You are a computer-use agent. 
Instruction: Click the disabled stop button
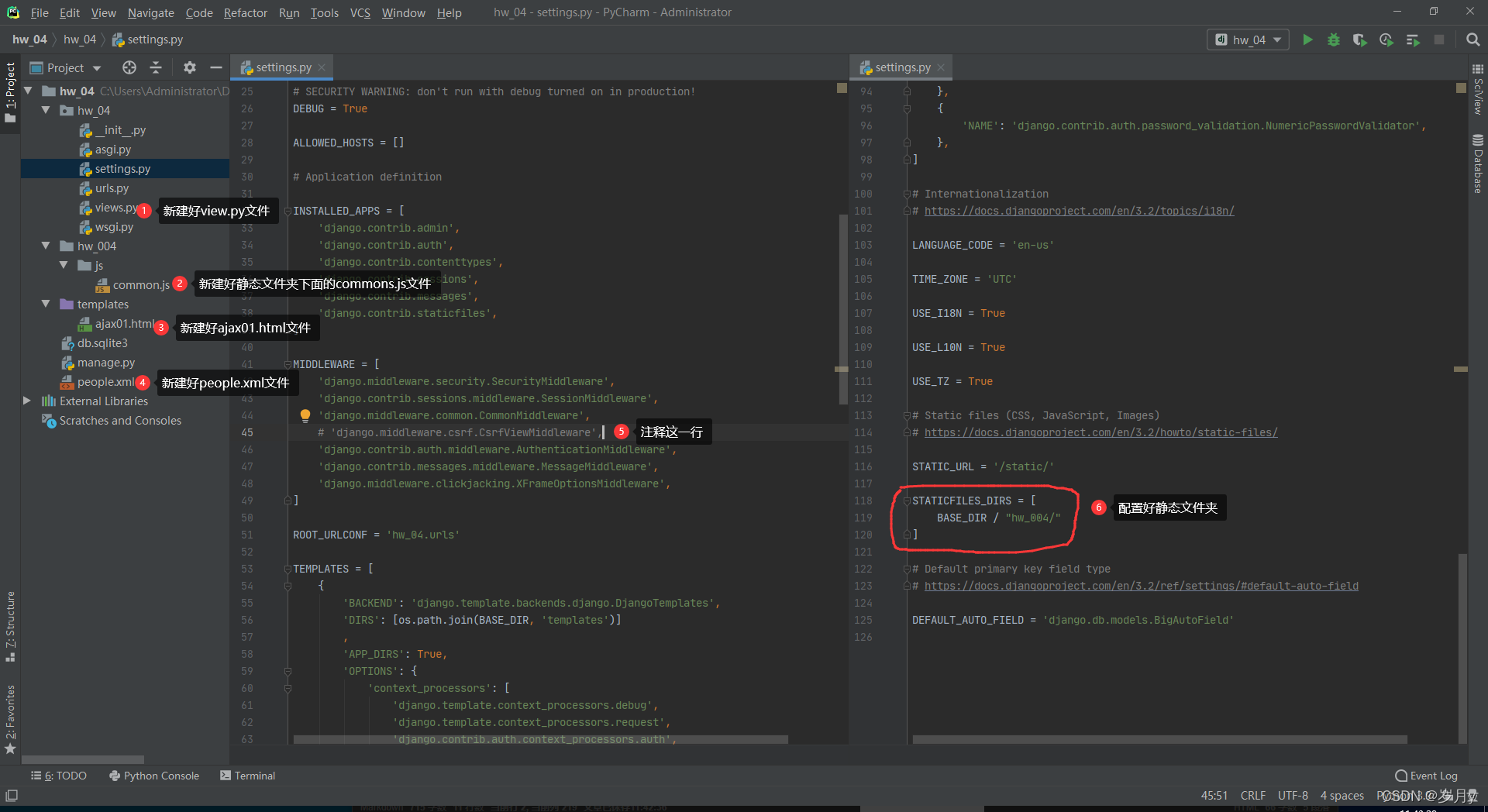tap(1439, 40)
